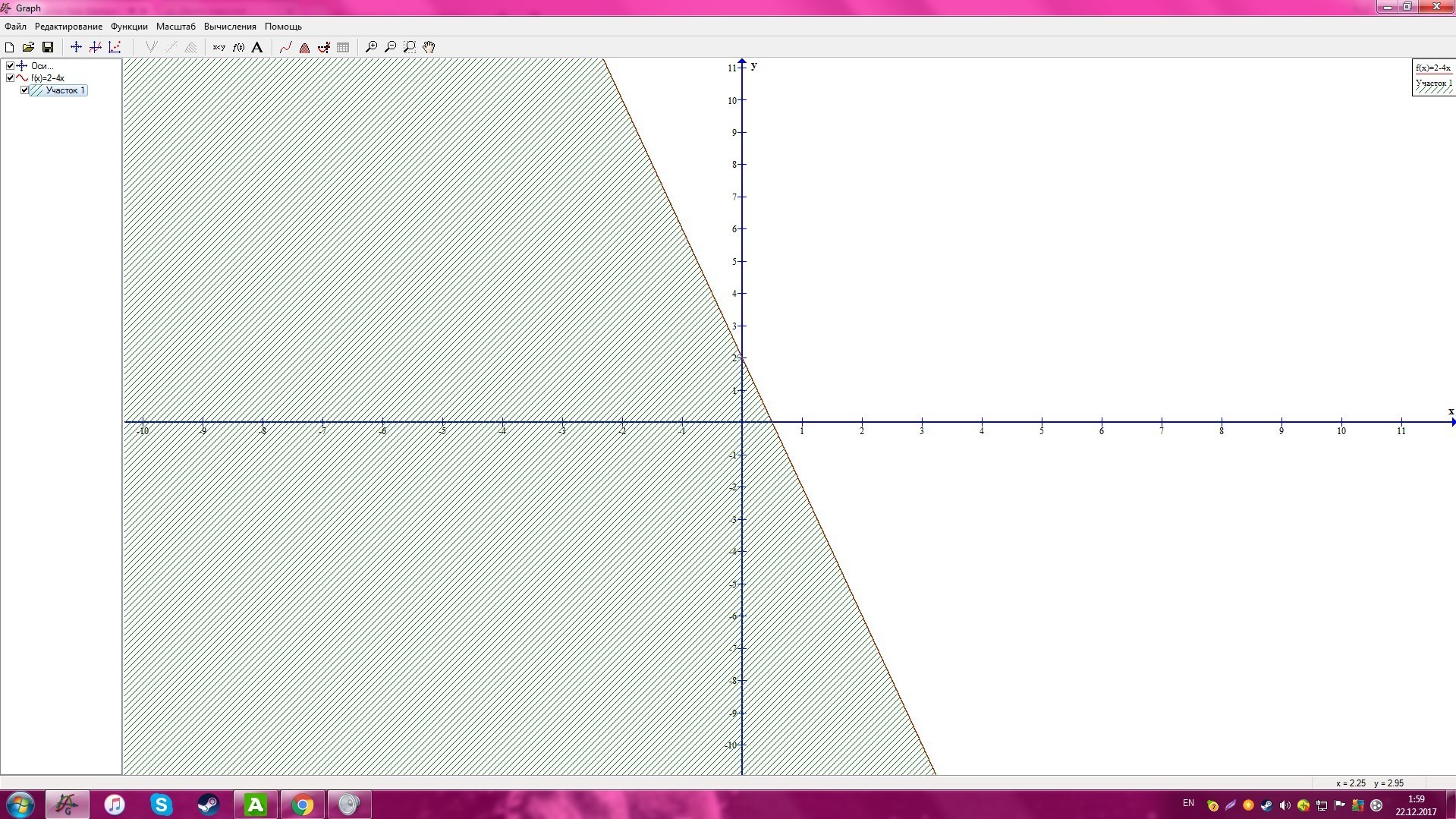
Task: Click the New document icon
Action: coord(10,47)
